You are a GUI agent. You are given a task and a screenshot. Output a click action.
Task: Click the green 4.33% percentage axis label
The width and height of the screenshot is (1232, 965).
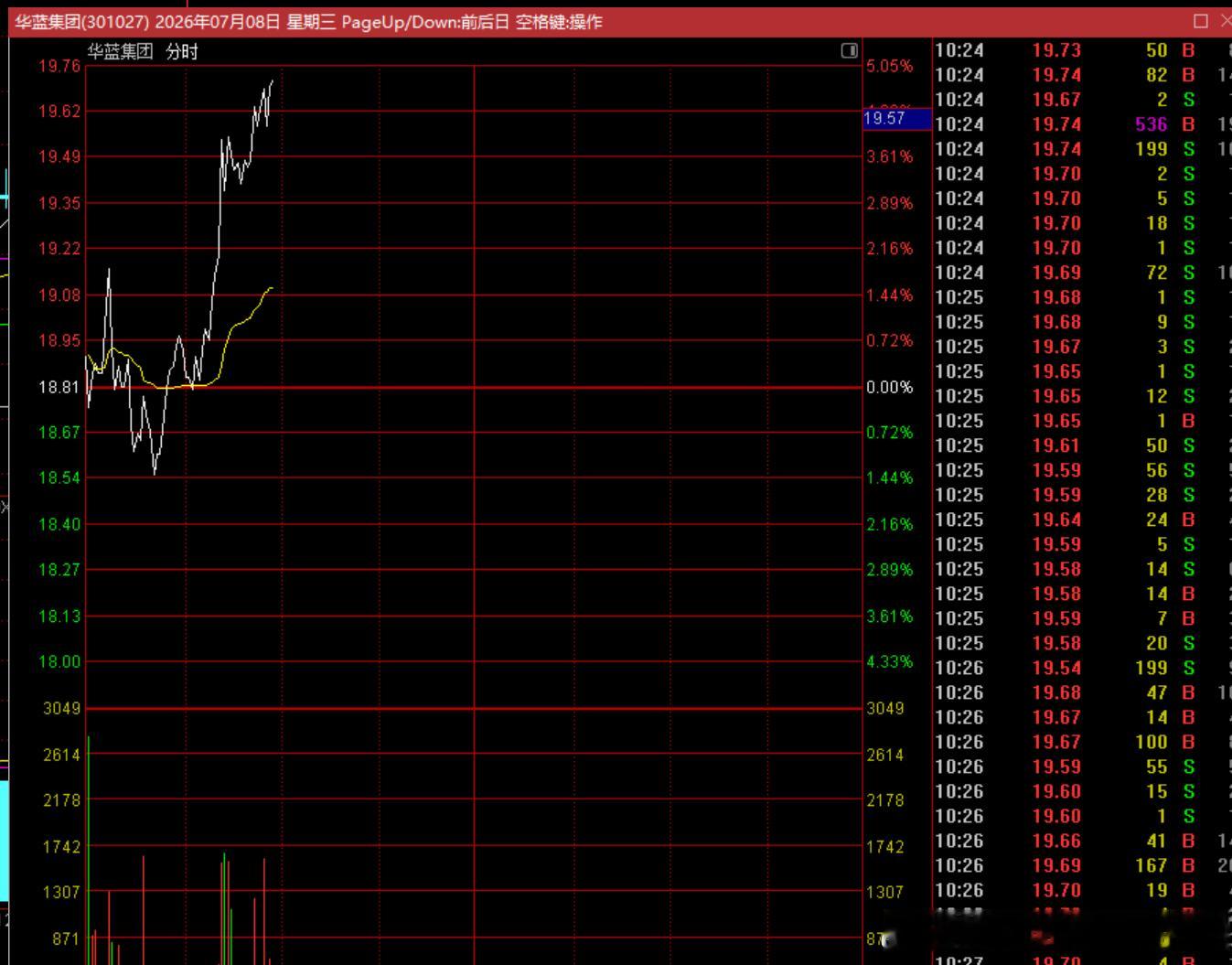pyautogui.click(x=890, y=661)
